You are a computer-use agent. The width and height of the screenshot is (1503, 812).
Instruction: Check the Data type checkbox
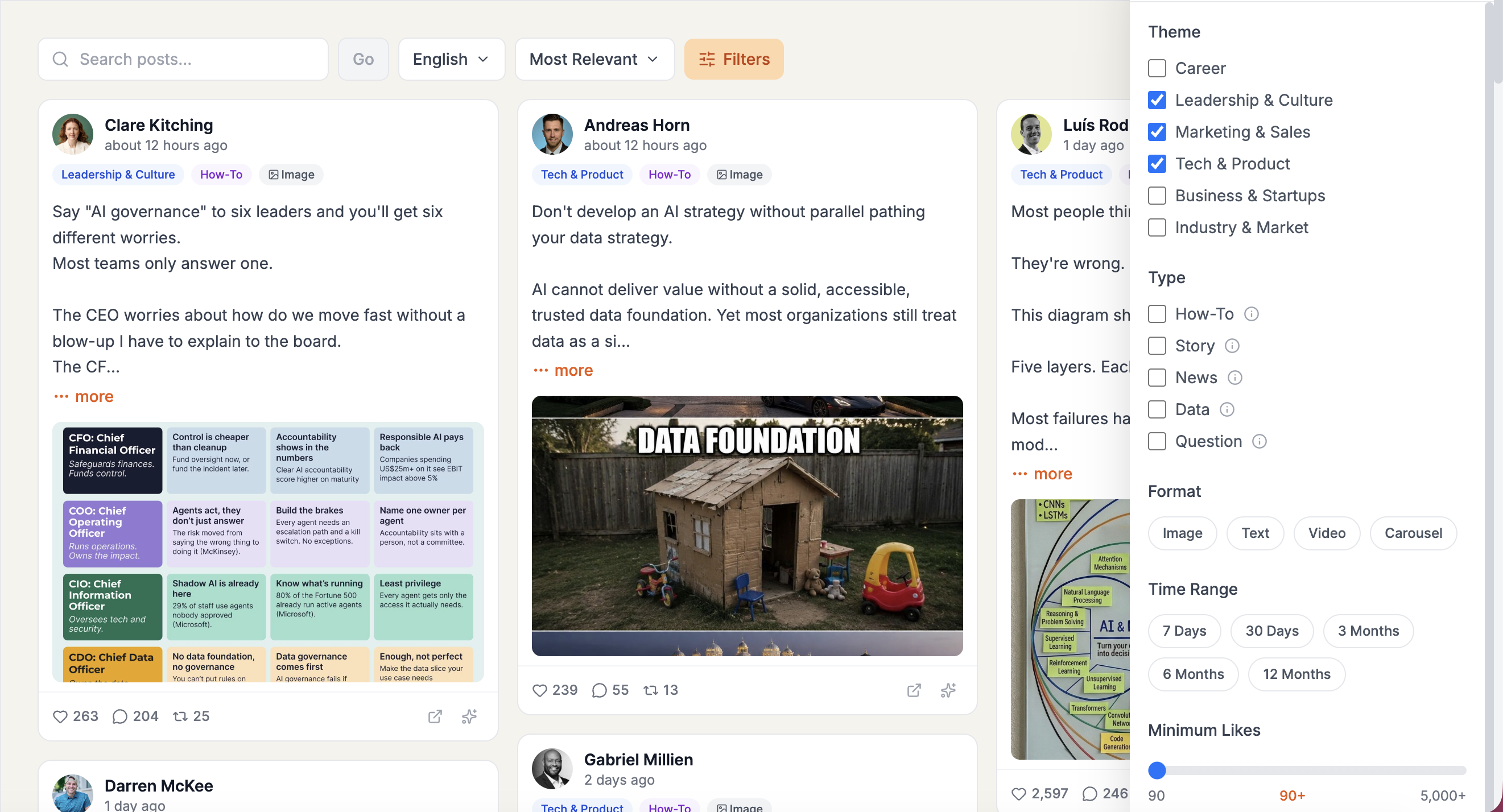(1157, 409)
